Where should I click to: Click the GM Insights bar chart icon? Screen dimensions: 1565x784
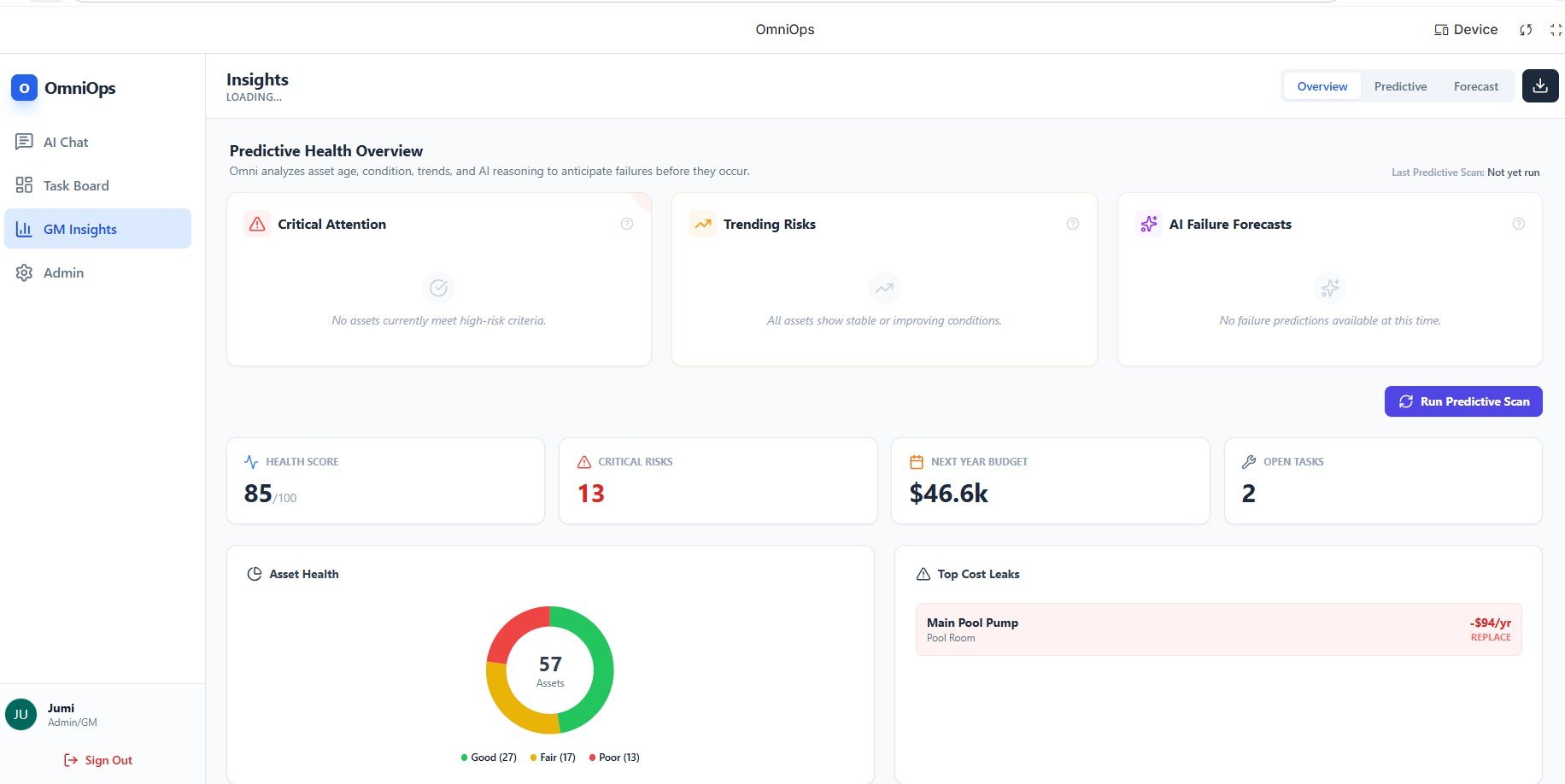(x=24, y=229)
